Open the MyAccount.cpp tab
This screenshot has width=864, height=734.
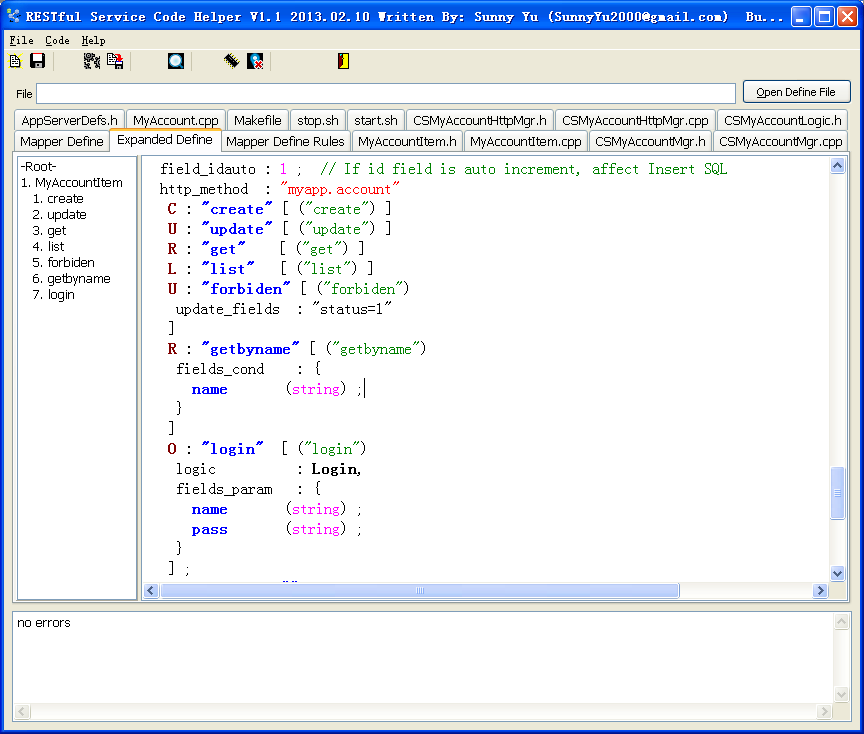tap(175, 120)
